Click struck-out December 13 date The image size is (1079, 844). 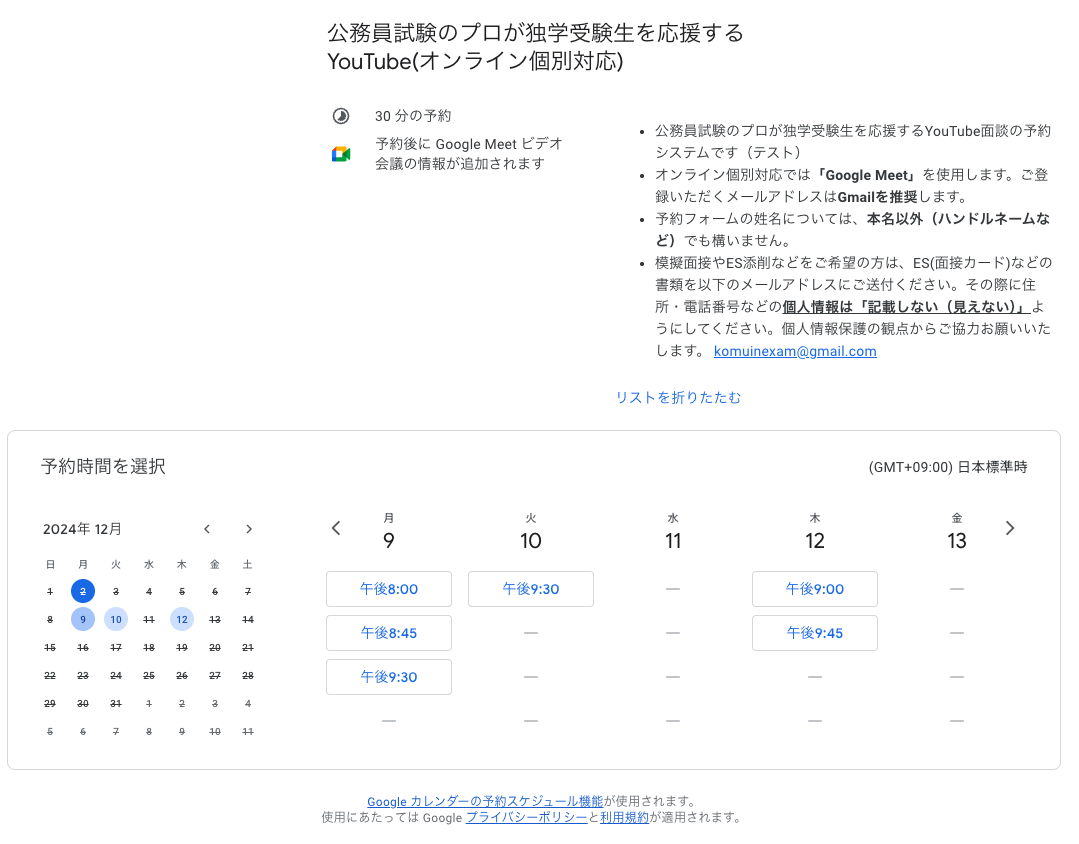click(x=215, y=620)
